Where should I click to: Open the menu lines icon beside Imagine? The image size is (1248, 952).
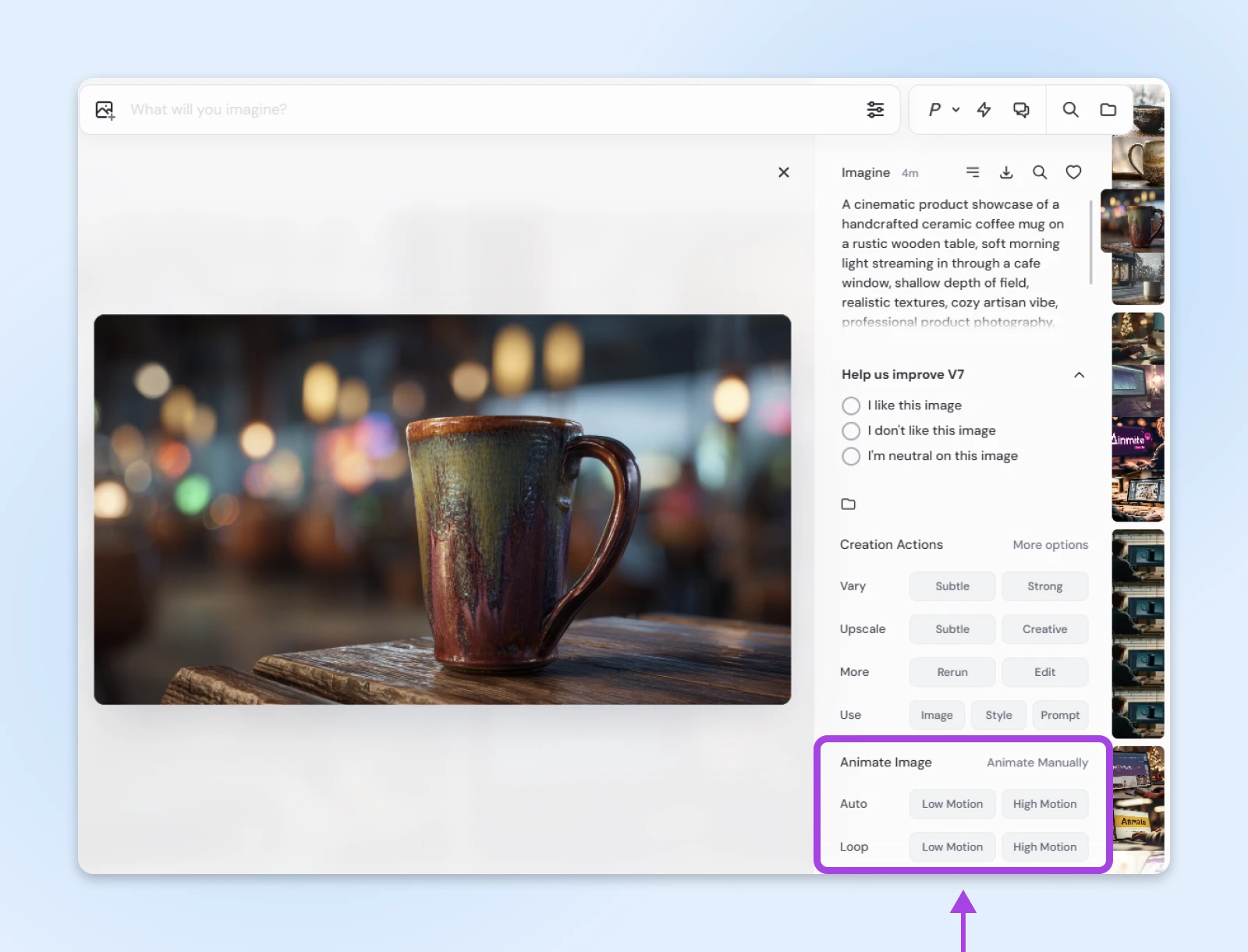click(973, 172)
